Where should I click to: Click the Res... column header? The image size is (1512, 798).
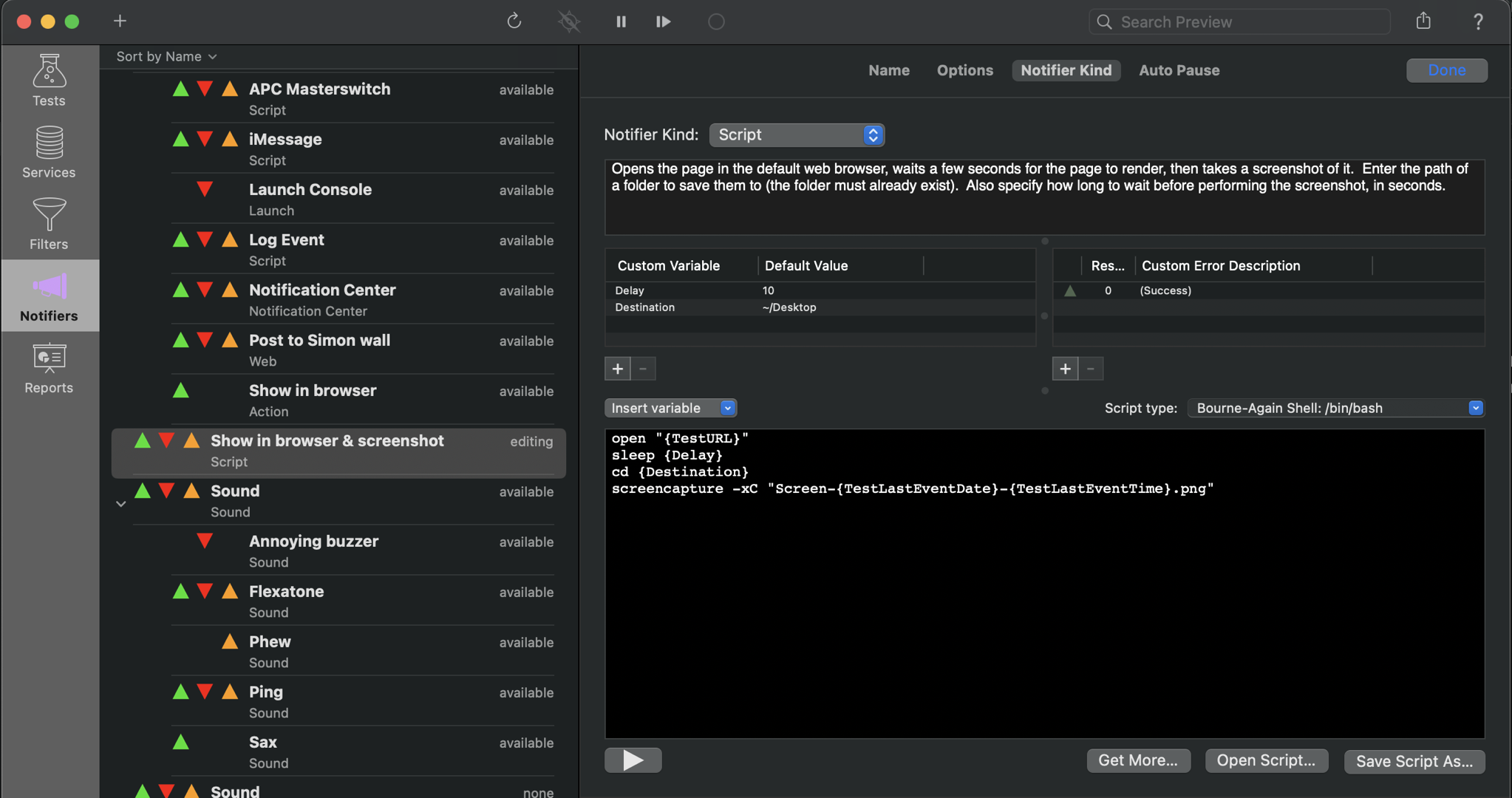point(1108,265)
